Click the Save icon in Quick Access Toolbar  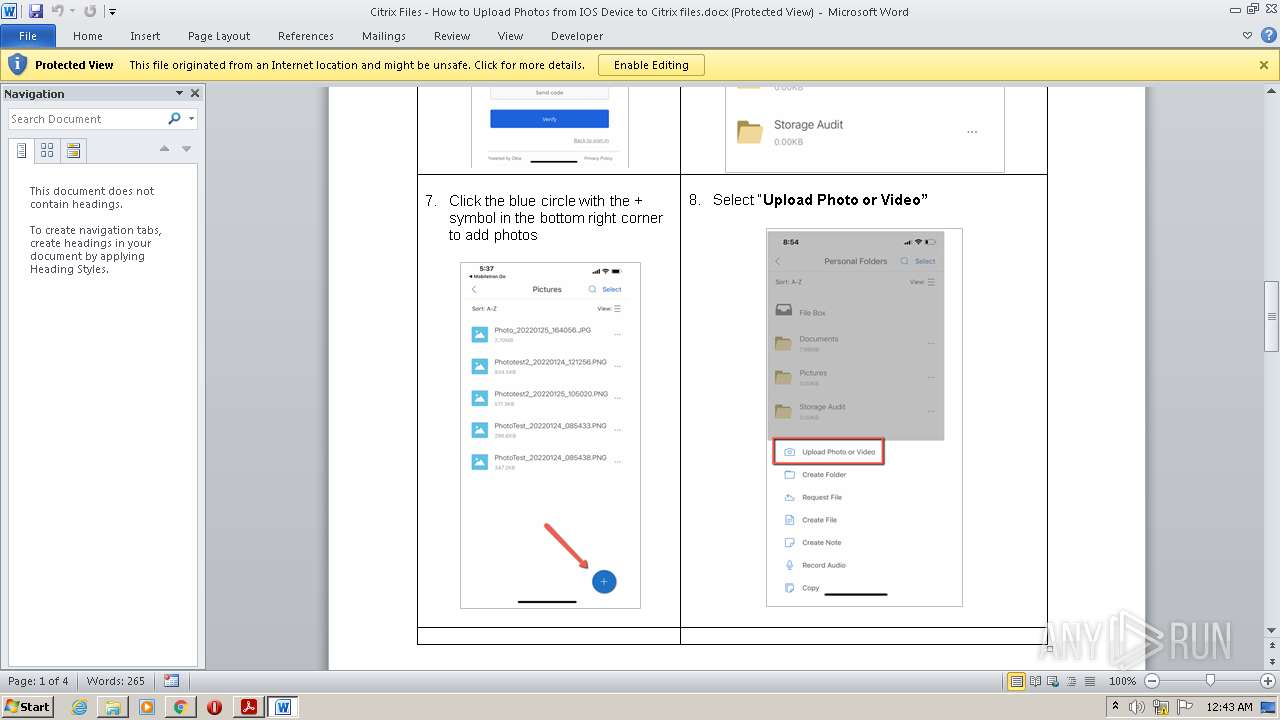[x=36, y=11]
